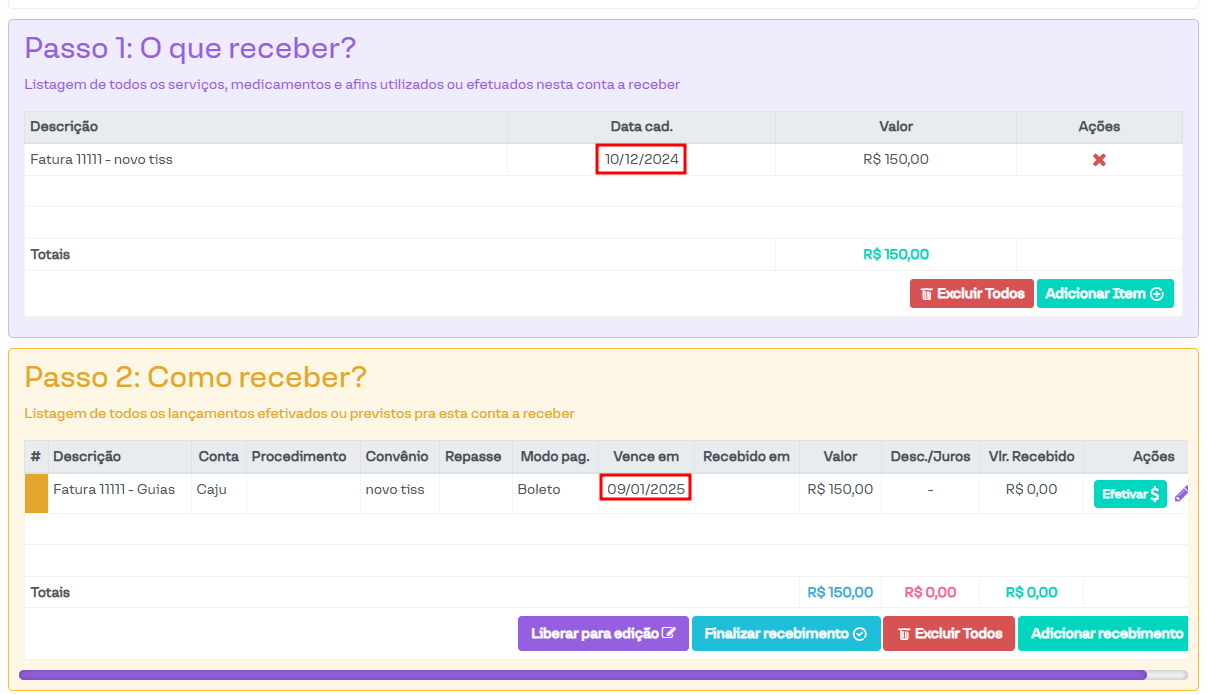Finalize with Finalizar recebimento button
This screenshot has height=694, width=1207.
pos(785,634)
